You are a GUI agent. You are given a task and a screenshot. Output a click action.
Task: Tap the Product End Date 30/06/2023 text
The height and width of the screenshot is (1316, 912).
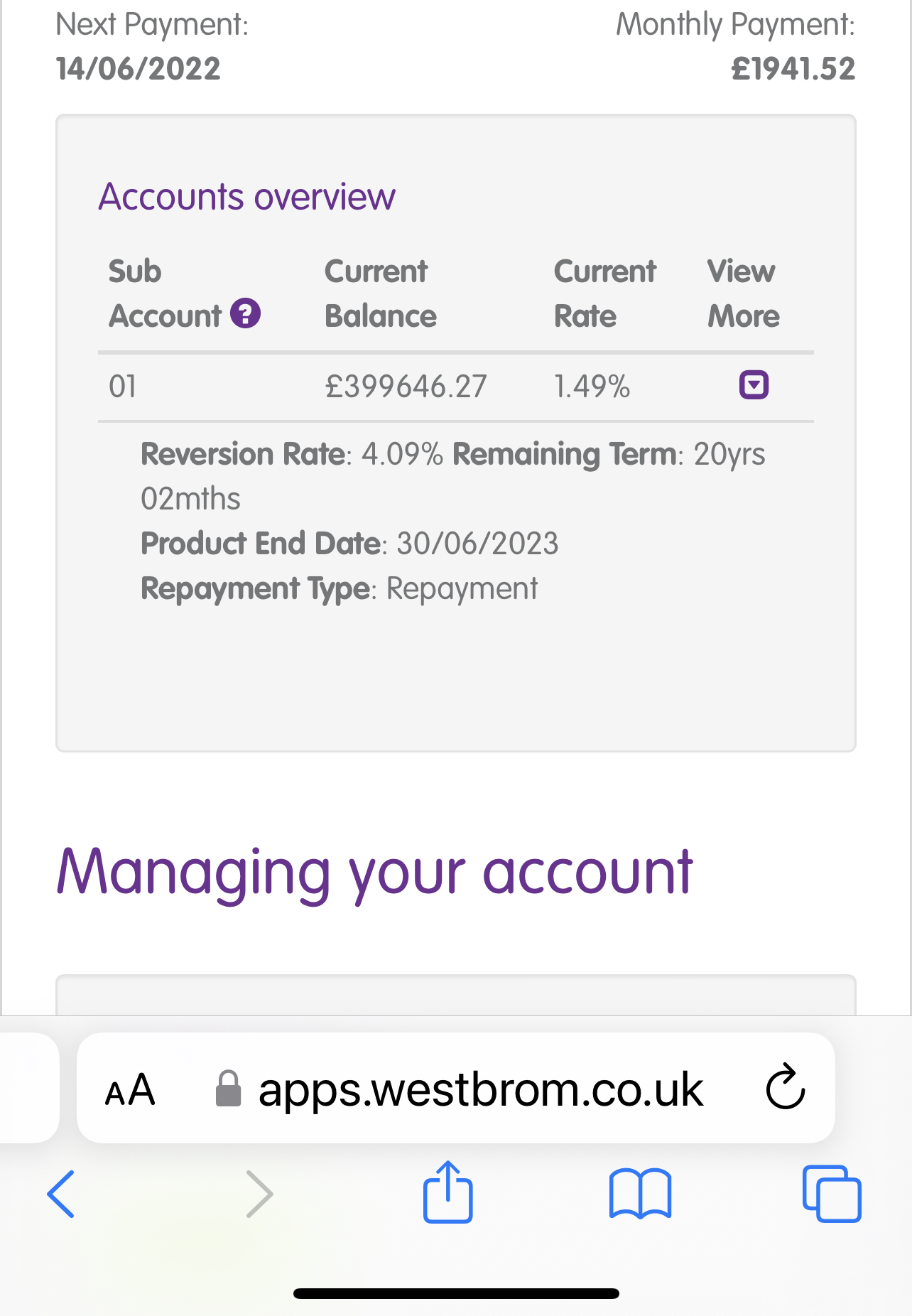[x=349, y=544]
